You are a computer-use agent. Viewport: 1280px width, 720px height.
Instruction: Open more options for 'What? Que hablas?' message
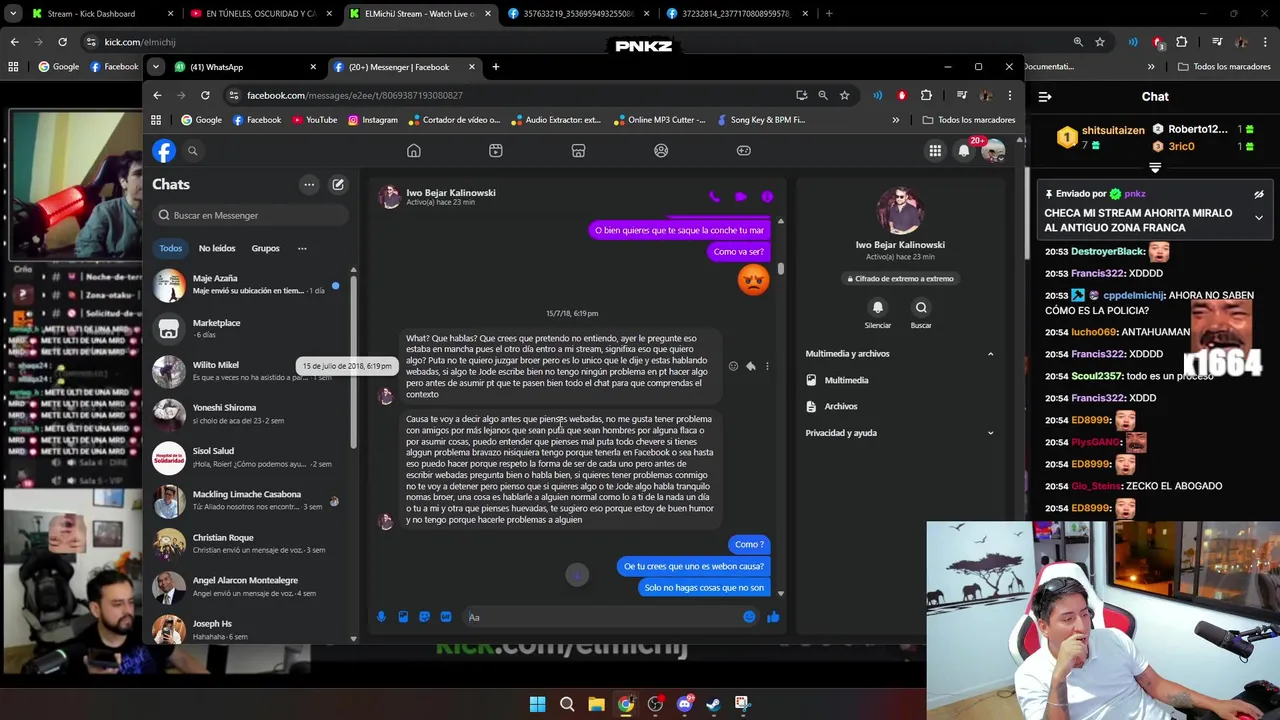click(x=767, y=366)
